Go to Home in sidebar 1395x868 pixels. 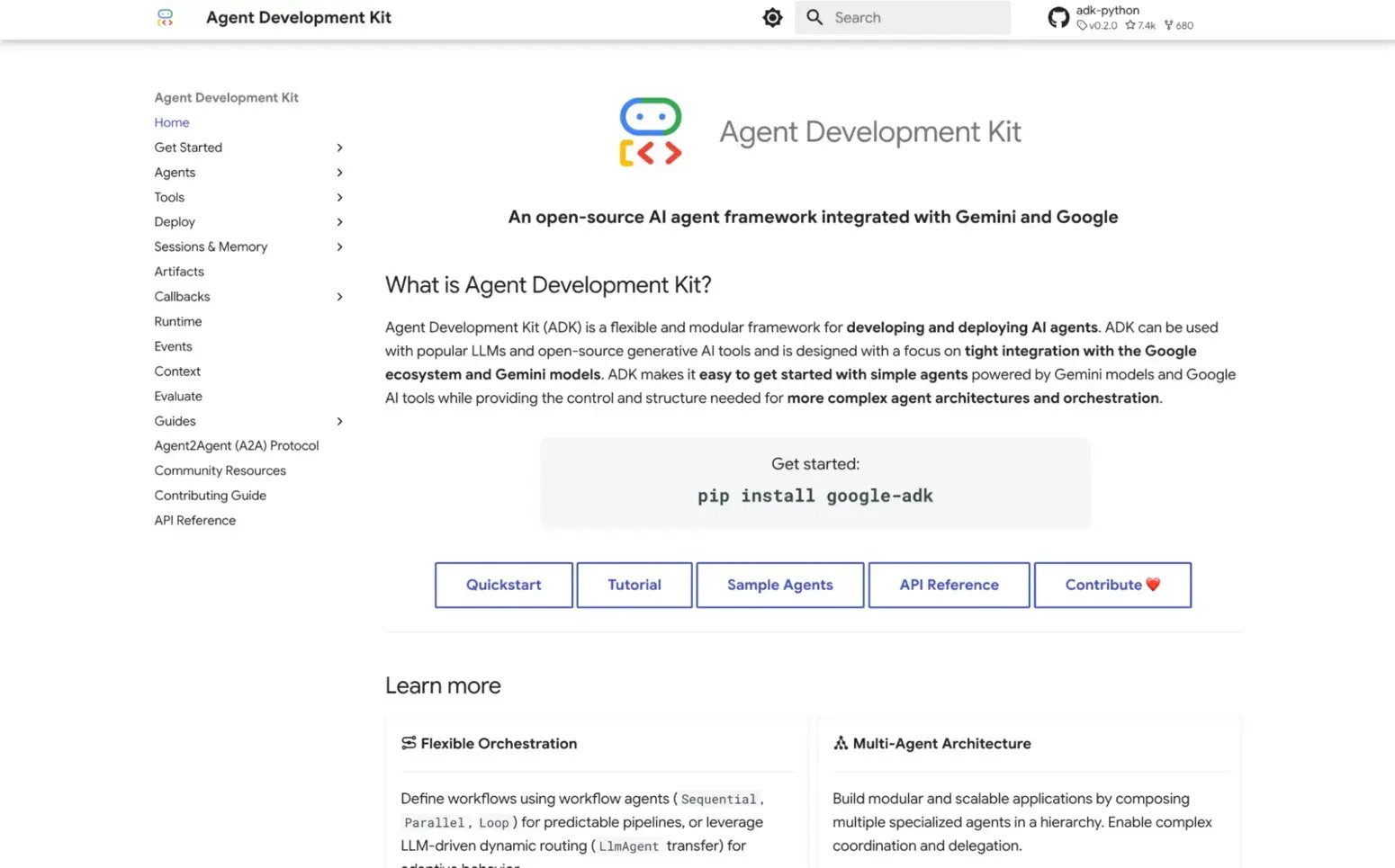point(171,122)
